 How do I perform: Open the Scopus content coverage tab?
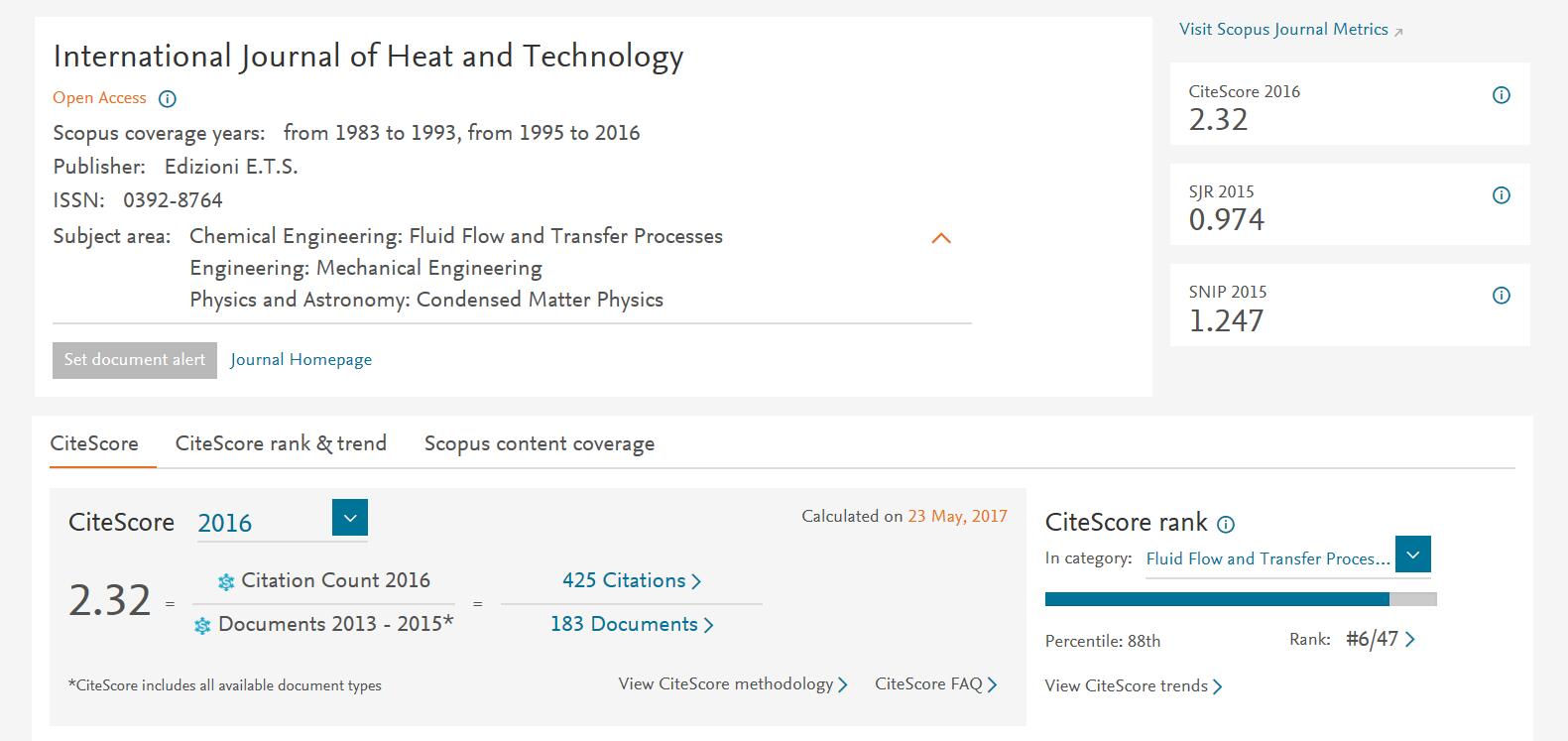539,443
